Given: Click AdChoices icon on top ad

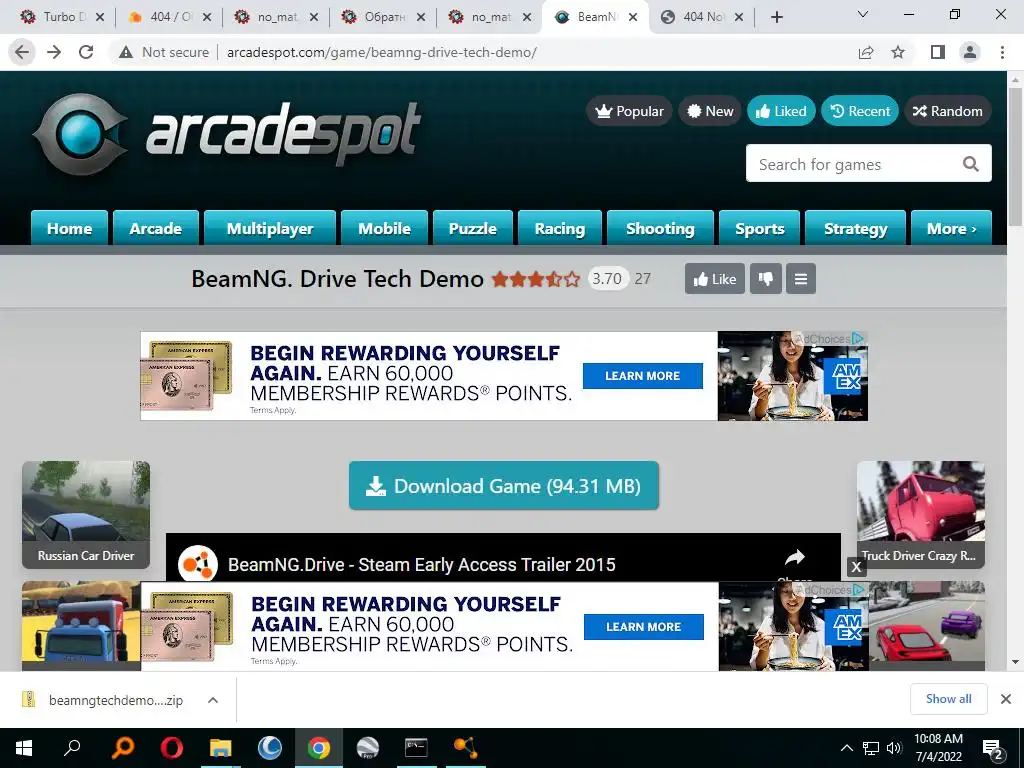Looking at the screenshot, I should click(857, 338).
